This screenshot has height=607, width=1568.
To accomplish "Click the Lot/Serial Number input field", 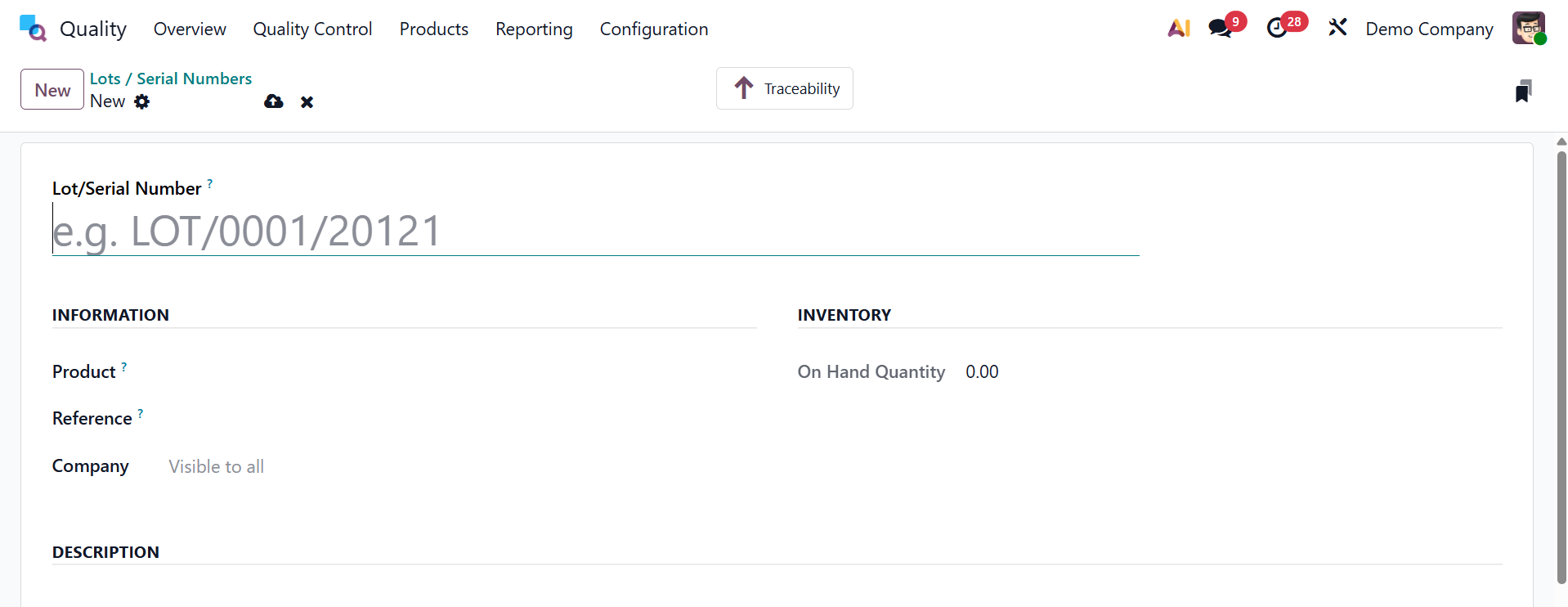I will point(595,232).
